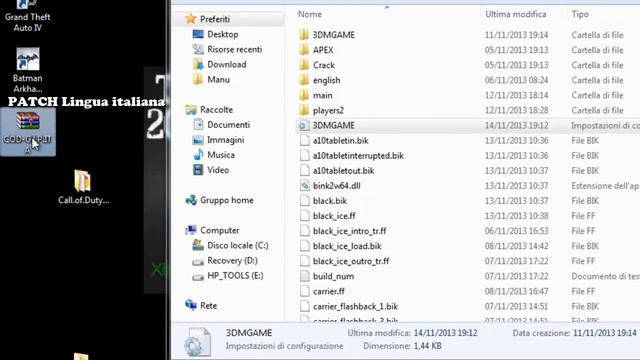Screen dimensions: 640x360
Task: Select the Call.of.Duty folder on desktop
Action: 83,187
